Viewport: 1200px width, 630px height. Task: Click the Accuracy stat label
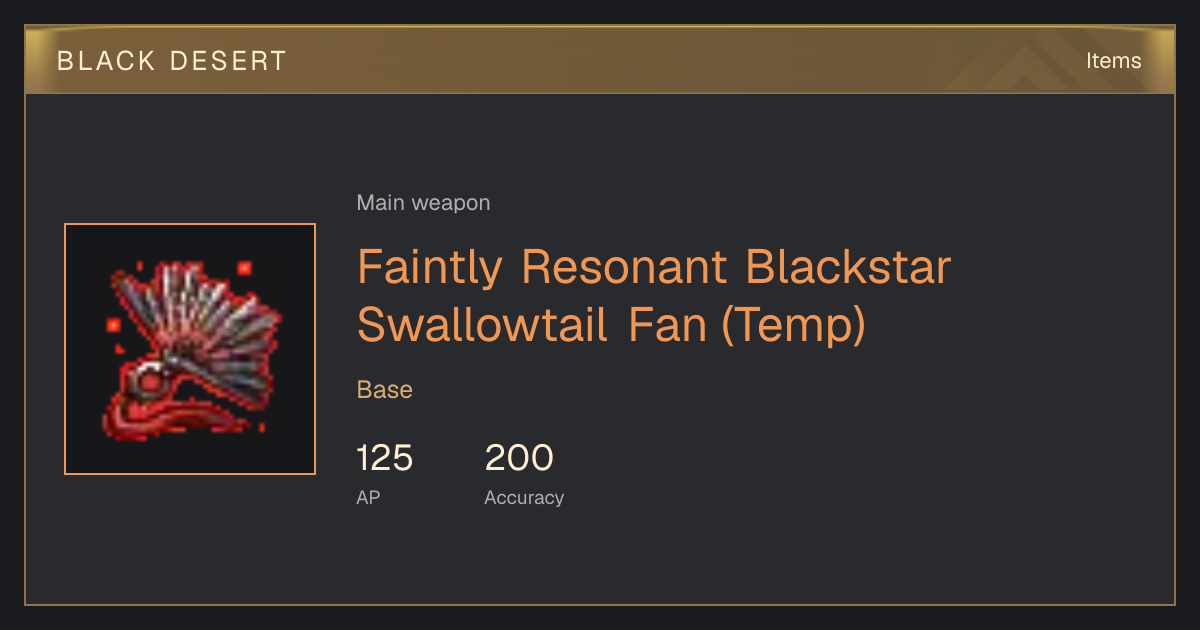tap(524, 497)
